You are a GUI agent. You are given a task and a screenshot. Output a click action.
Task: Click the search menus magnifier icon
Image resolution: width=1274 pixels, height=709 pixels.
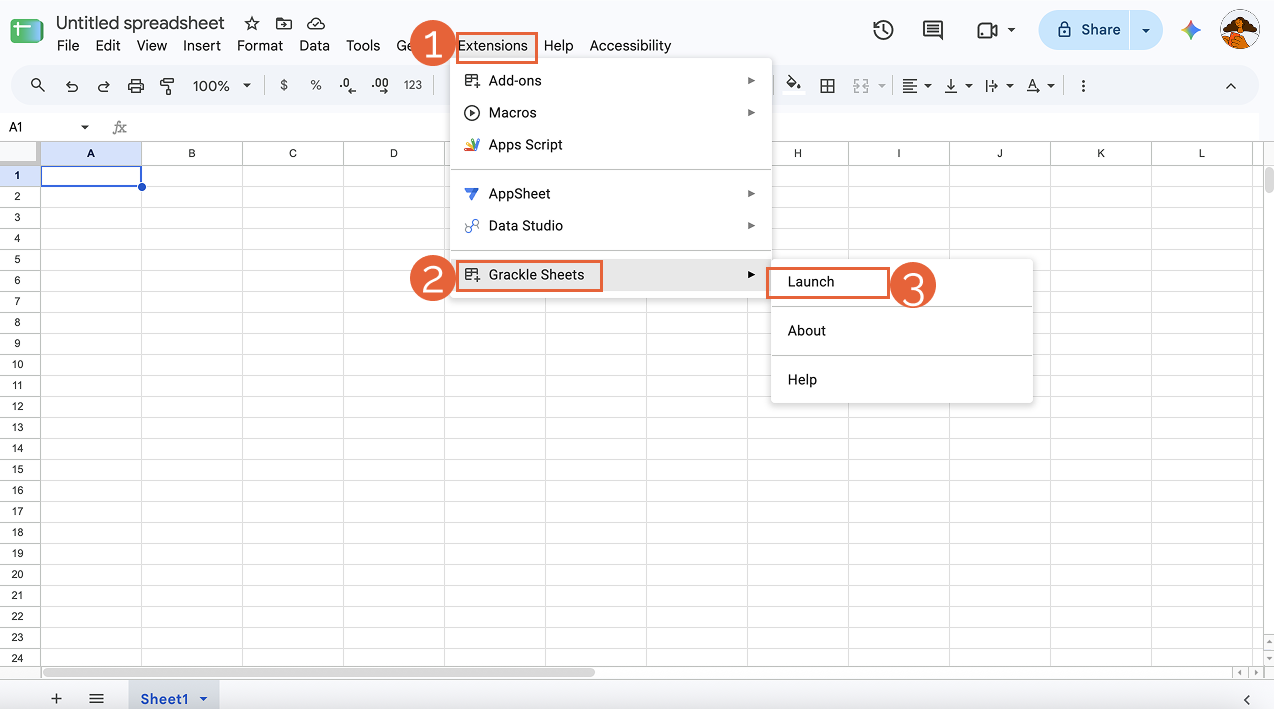pos(38,86)
